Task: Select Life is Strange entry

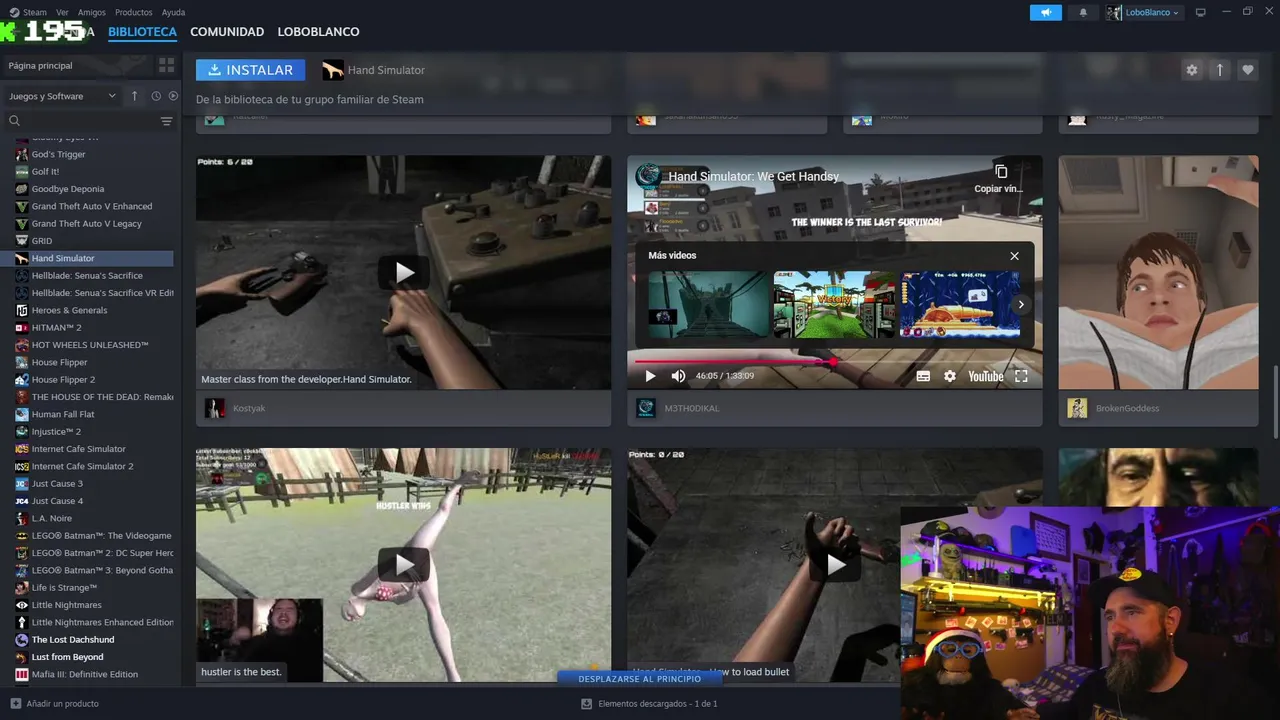Action: pyautogui.click(x=94, y=587)
